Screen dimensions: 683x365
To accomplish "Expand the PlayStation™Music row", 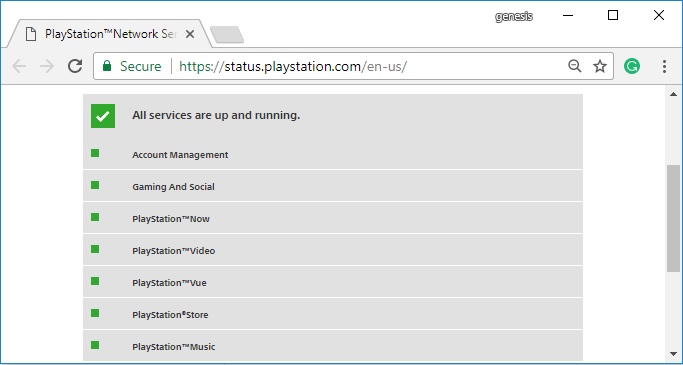I will click(x=333, y=346).
